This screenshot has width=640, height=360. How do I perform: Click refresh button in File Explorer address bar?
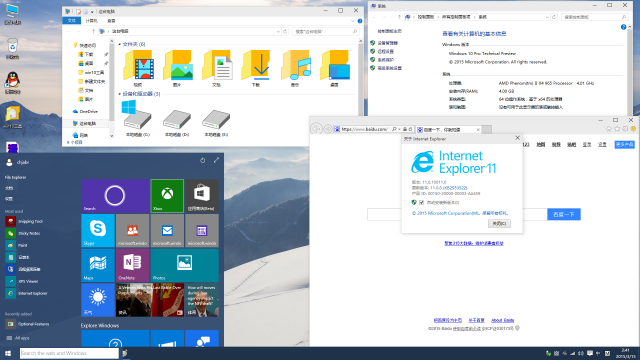[285, 31]
